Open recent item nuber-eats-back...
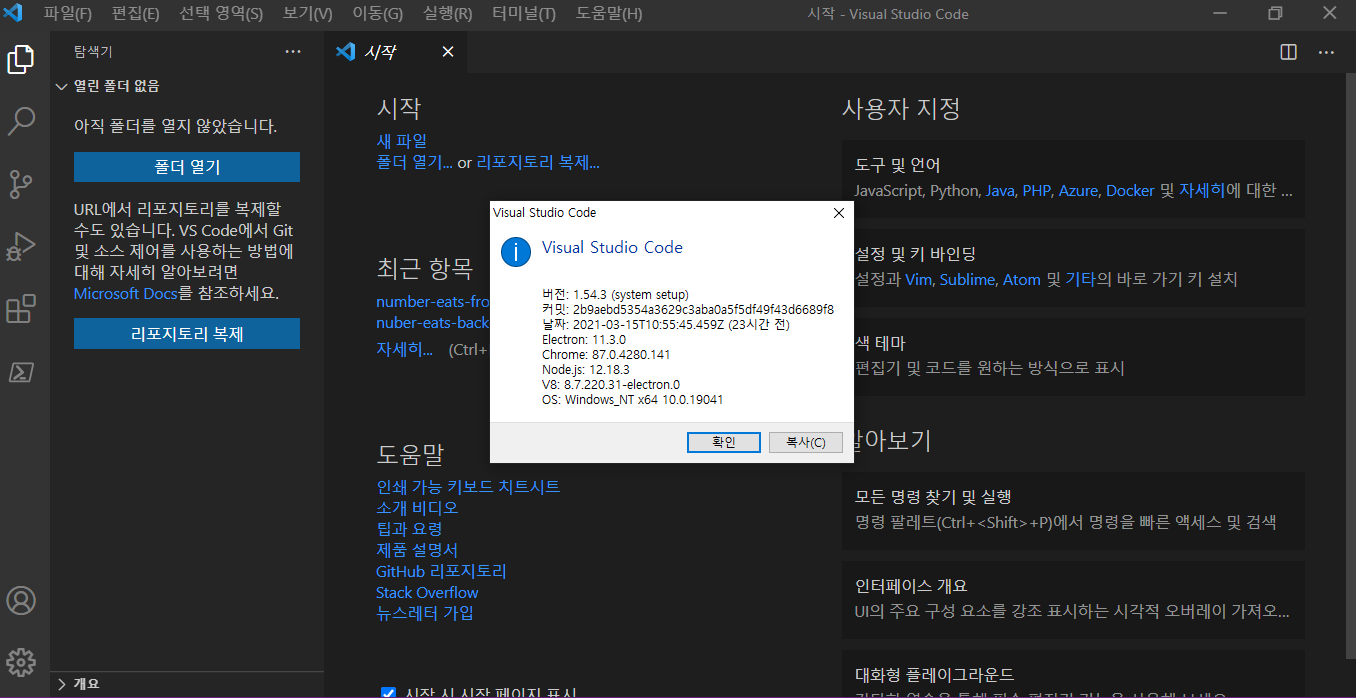This screenshot has height=698, width=1356. 433,323
